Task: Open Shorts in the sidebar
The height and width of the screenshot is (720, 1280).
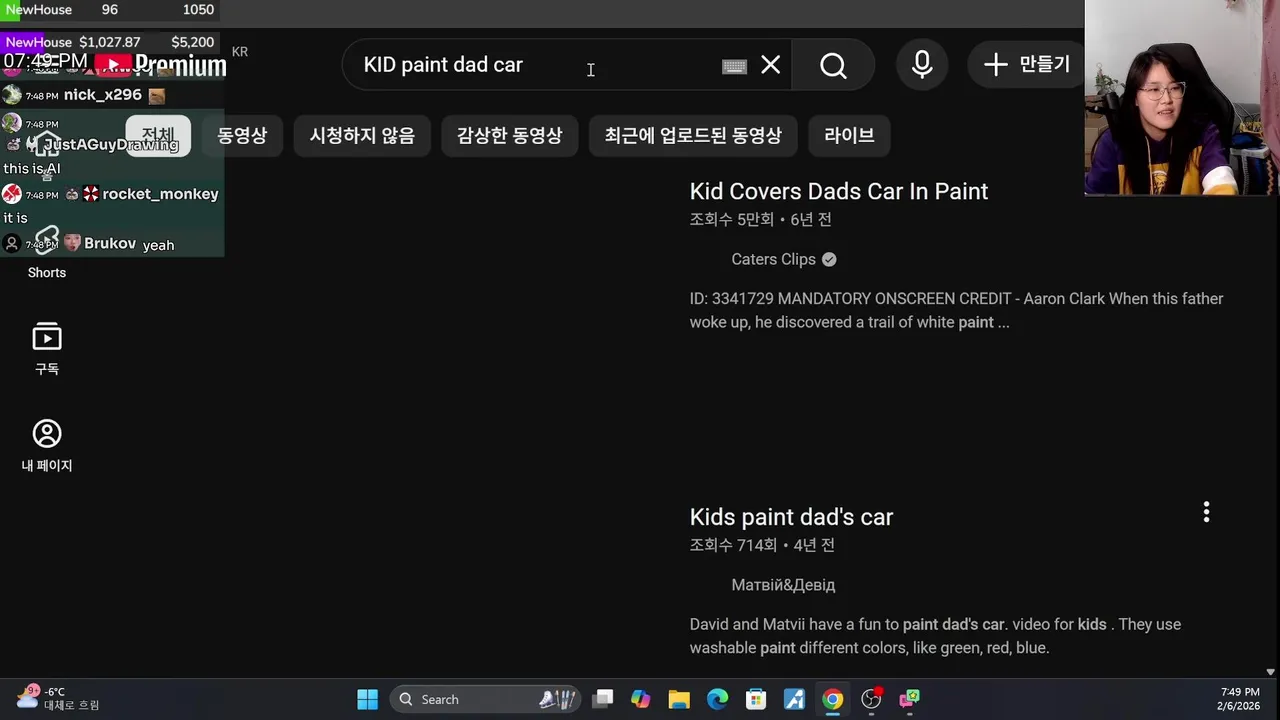Action: click(x=47, y=253)
